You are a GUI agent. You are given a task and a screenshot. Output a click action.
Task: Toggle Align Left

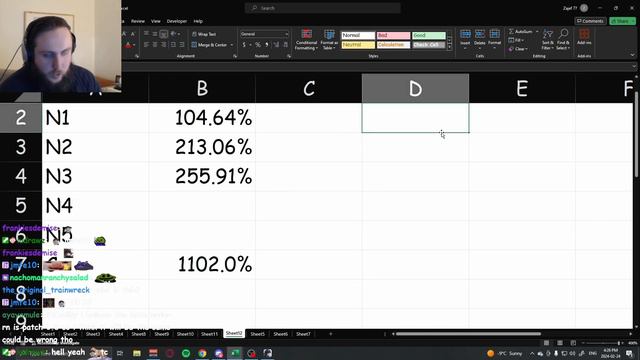(146, 44)
